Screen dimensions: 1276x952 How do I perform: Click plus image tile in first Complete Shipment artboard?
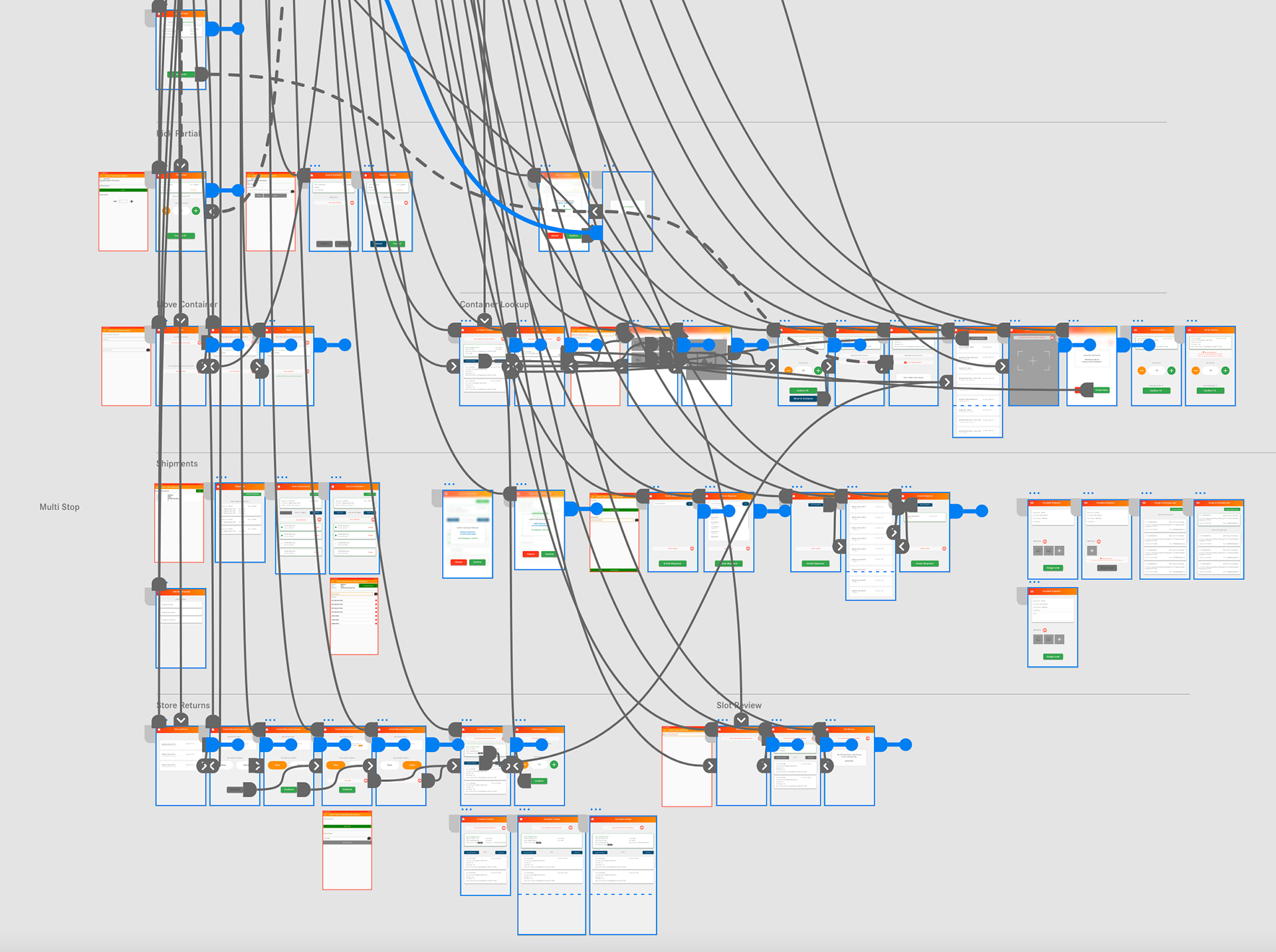1059,551
